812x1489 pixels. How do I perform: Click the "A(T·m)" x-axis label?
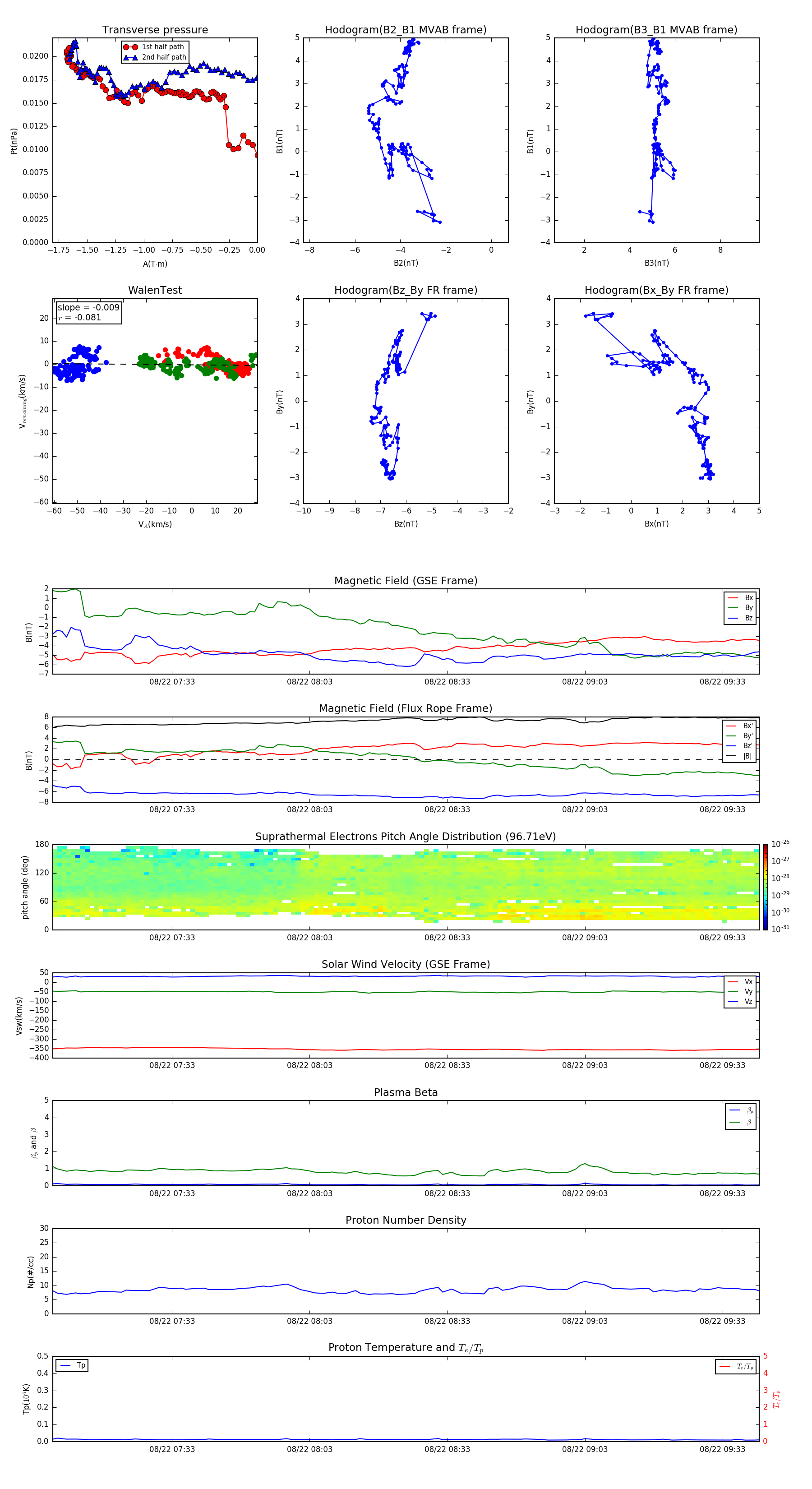[x=155, y=264]
